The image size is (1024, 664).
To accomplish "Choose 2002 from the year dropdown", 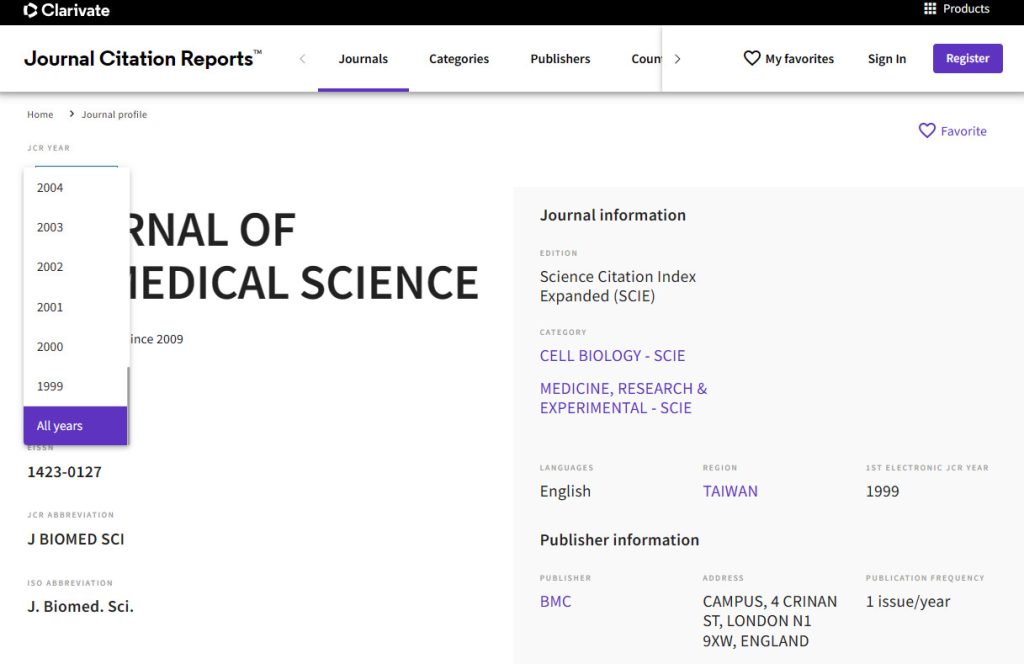I will (x=75, y=267).
